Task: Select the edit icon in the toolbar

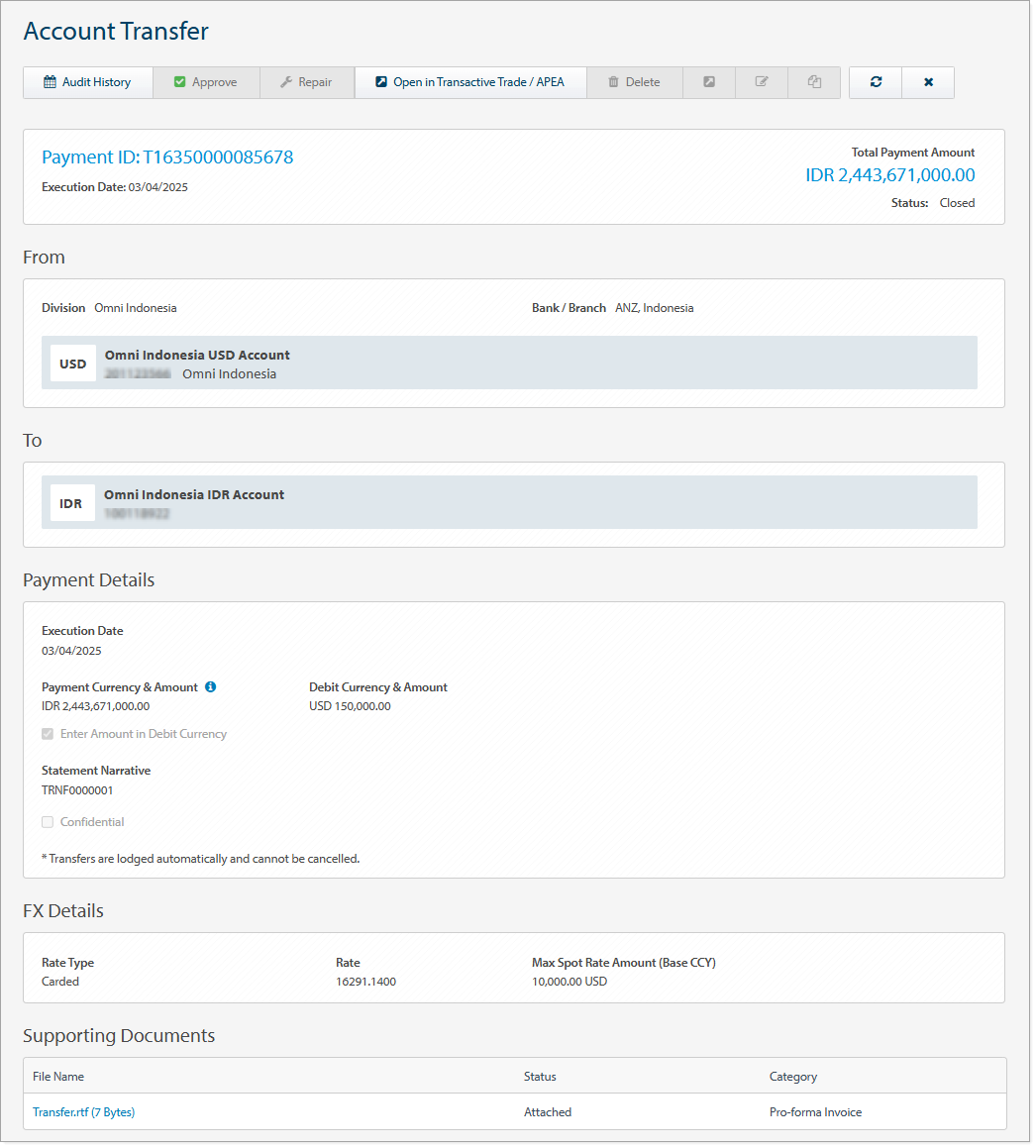Action: [761, 82]
